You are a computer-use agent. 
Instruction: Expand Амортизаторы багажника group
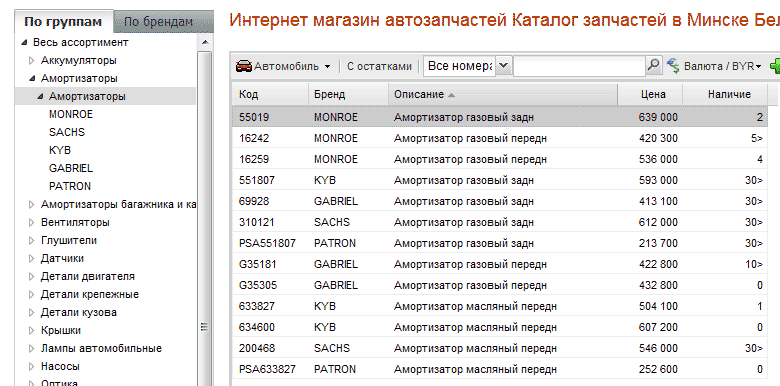pyautogui.click(x=32, y=204)
